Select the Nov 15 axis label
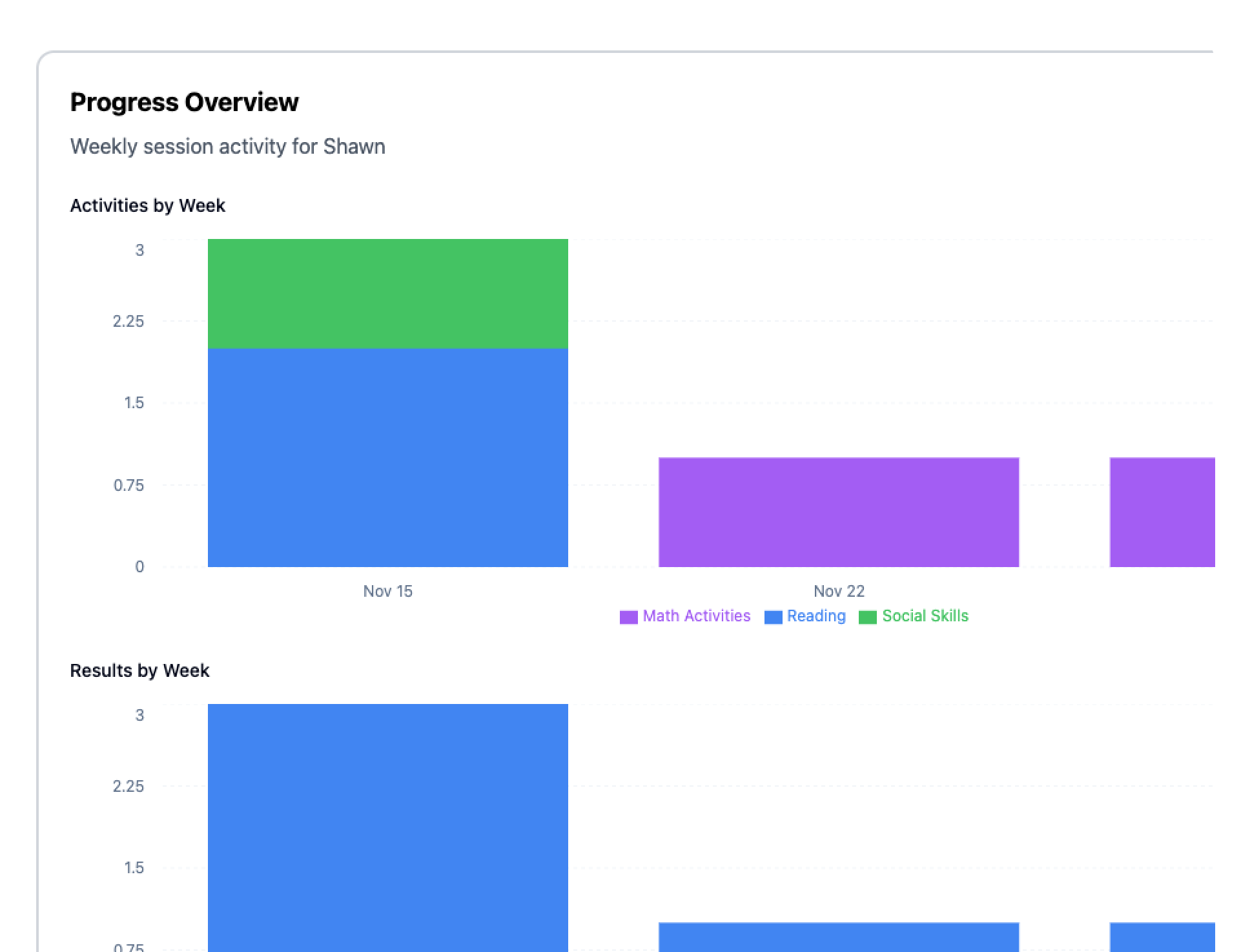1241x952 pixels. click(387, 591)
